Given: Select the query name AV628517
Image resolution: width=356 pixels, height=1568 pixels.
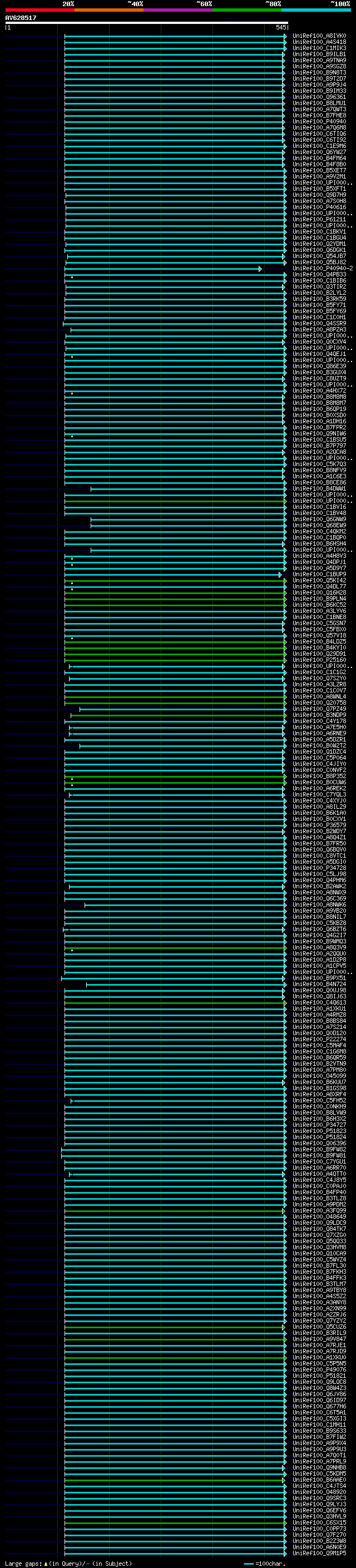Looking at the screenshot, I should pyautogui.click(x=21, y=18).
